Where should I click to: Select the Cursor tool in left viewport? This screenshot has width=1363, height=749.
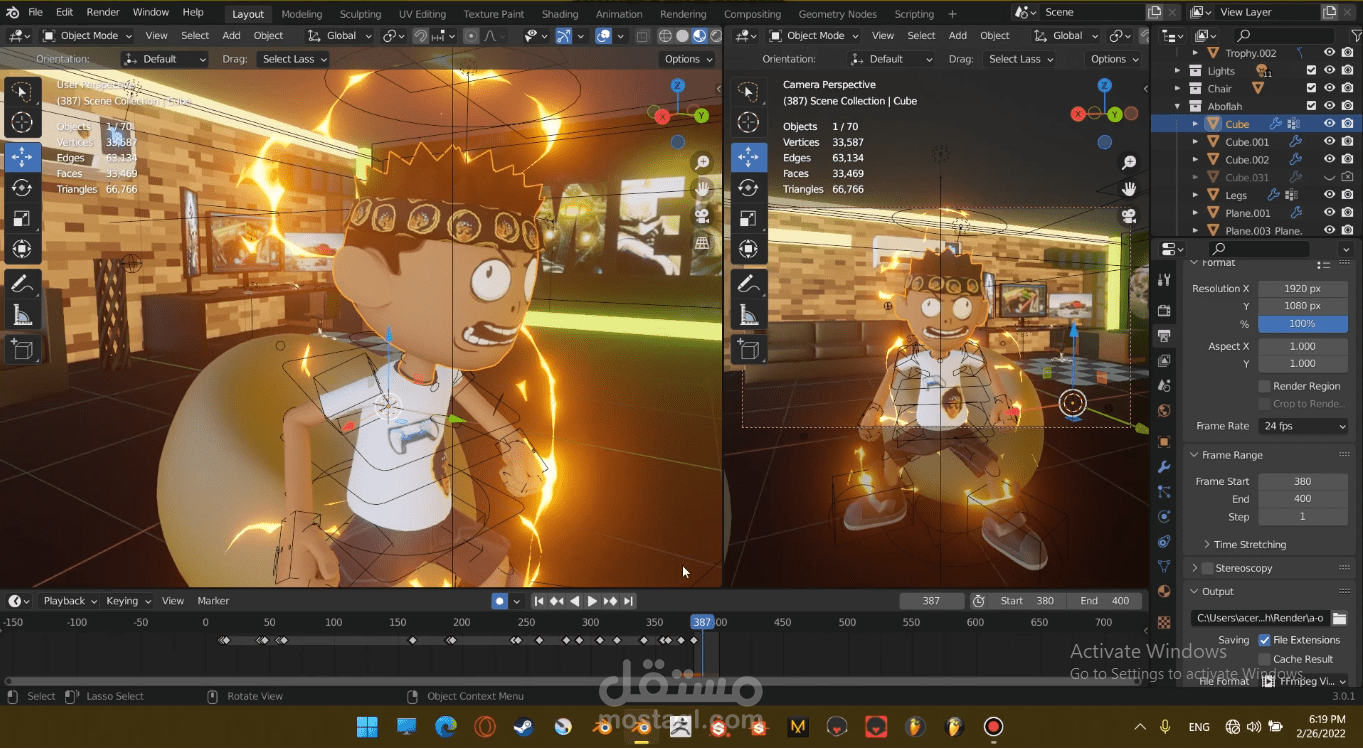click(x=21, y=122)
